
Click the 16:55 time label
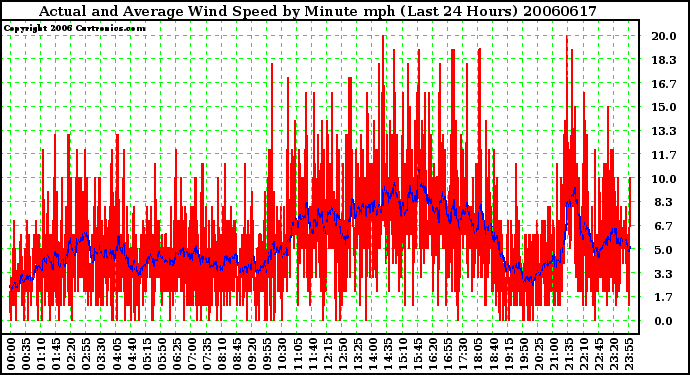(448, 354)
